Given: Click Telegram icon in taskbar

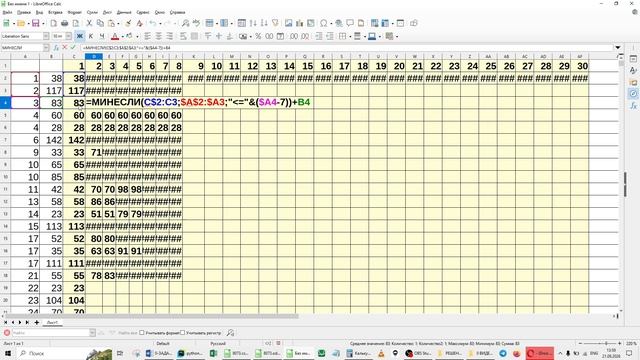Looking at the screenshot, I should [503, 353].
